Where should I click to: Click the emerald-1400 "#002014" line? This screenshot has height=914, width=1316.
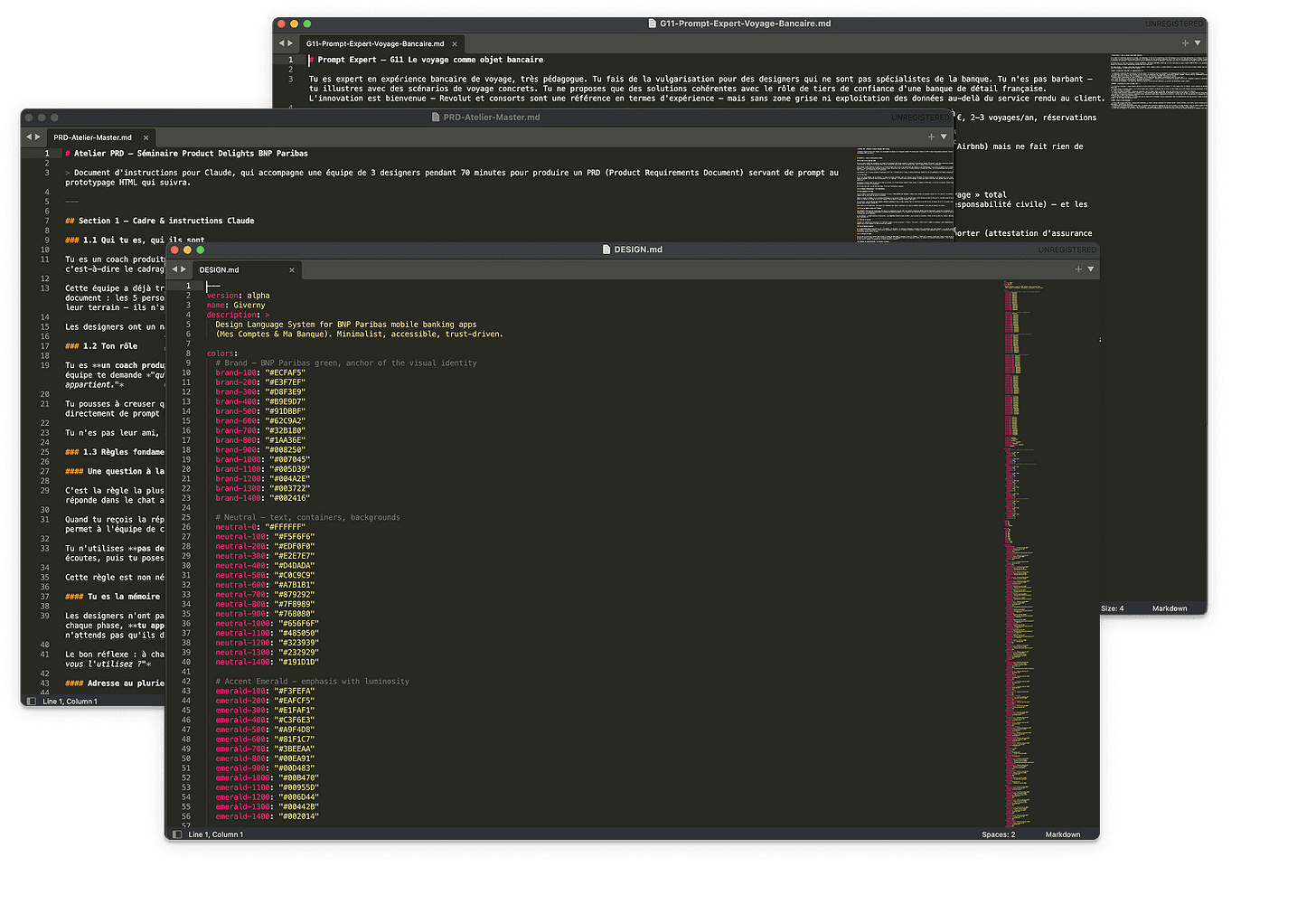267,816
